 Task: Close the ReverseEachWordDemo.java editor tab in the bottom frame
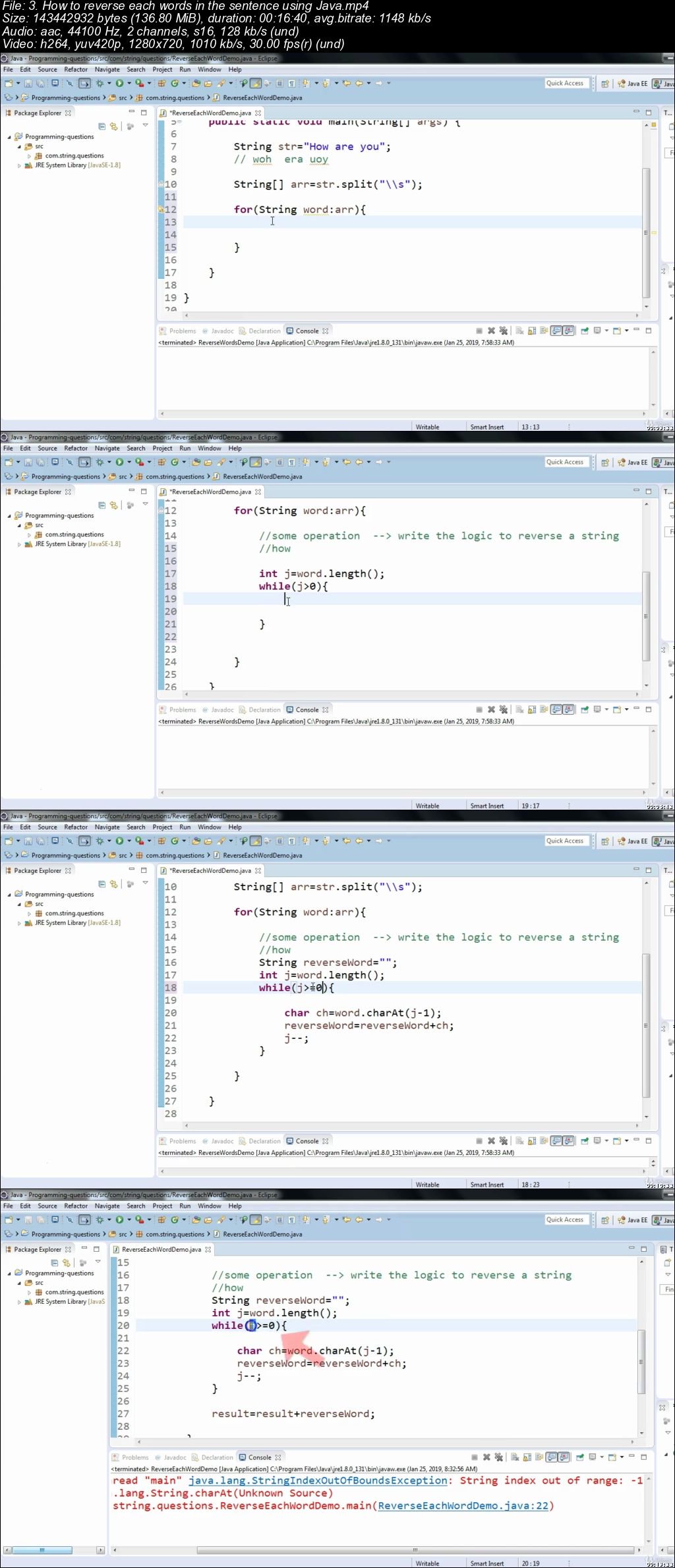[208, 1249]
